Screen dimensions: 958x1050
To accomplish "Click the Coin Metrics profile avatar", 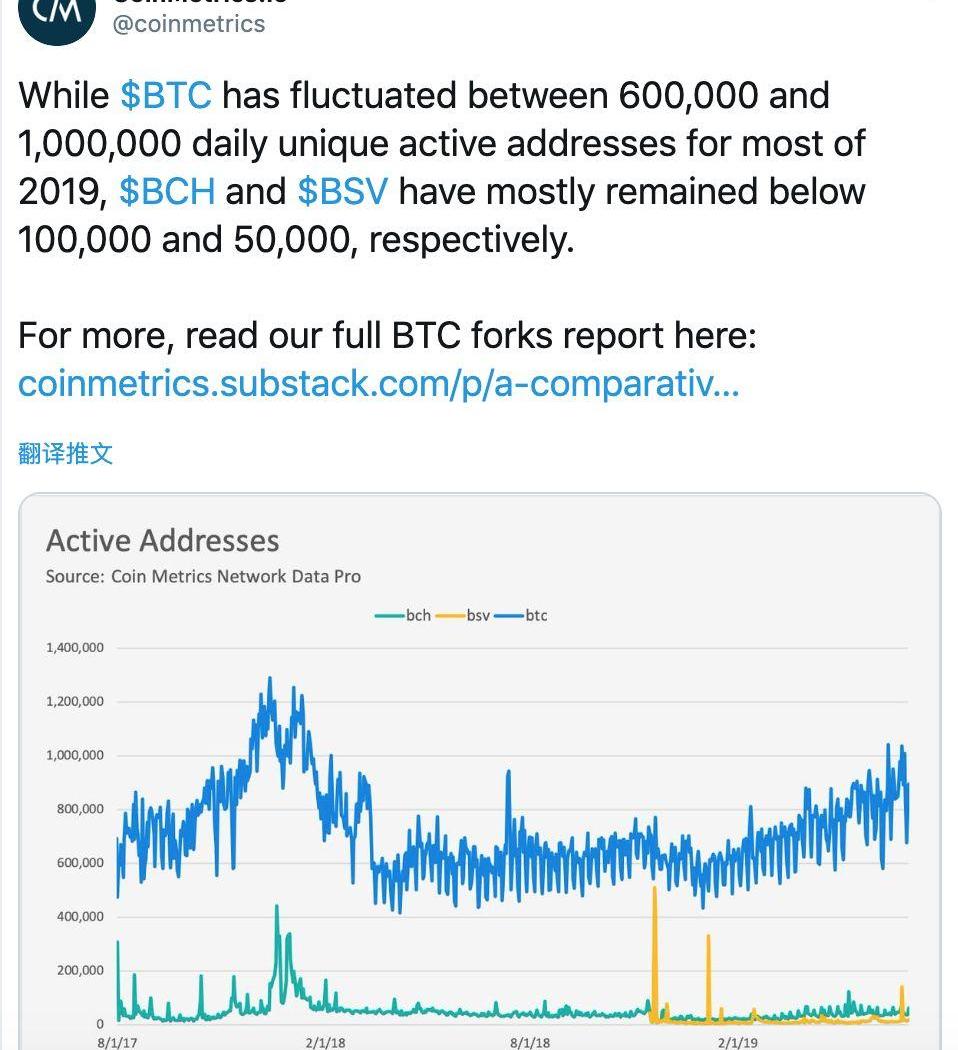I will pos(57,16).
